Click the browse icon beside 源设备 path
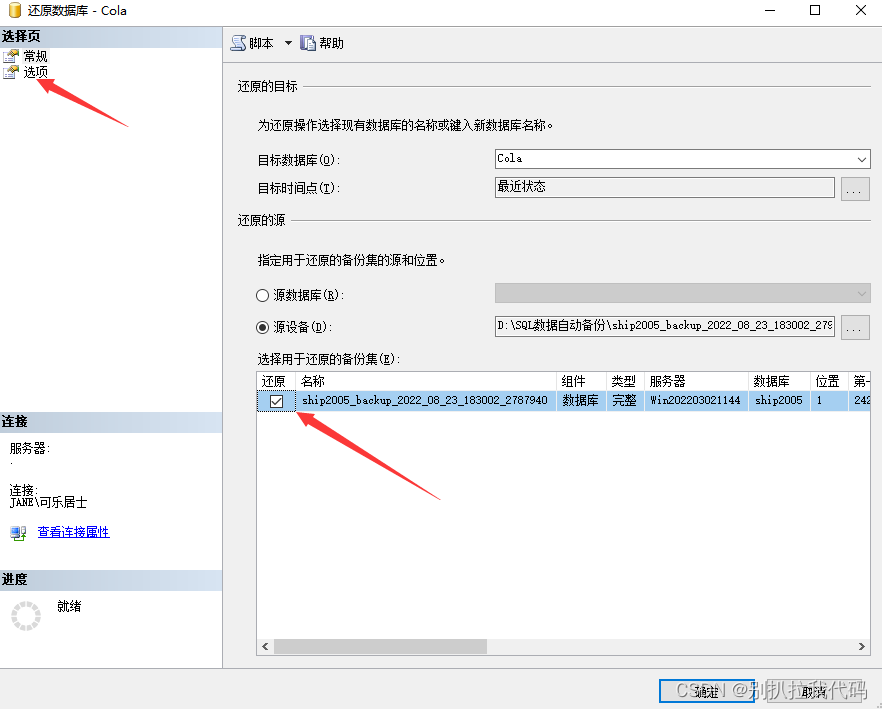882x709 pixels. click(857, 327)
